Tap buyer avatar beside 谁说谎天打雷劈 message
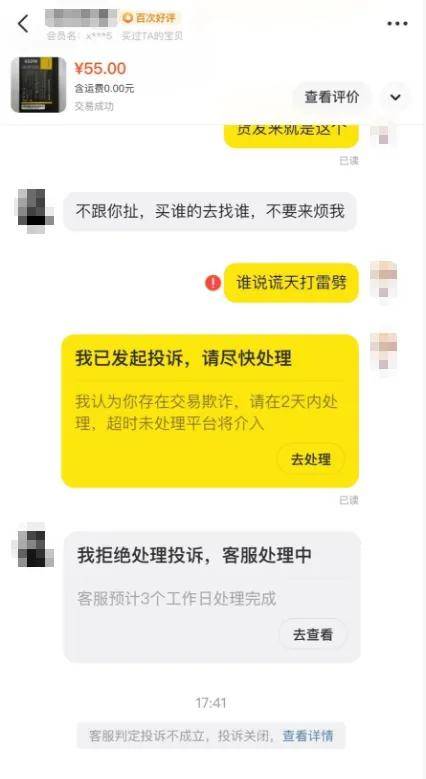The width and height of the screenshot is (426, 779). pyautogui.click(x=384, y=279)
